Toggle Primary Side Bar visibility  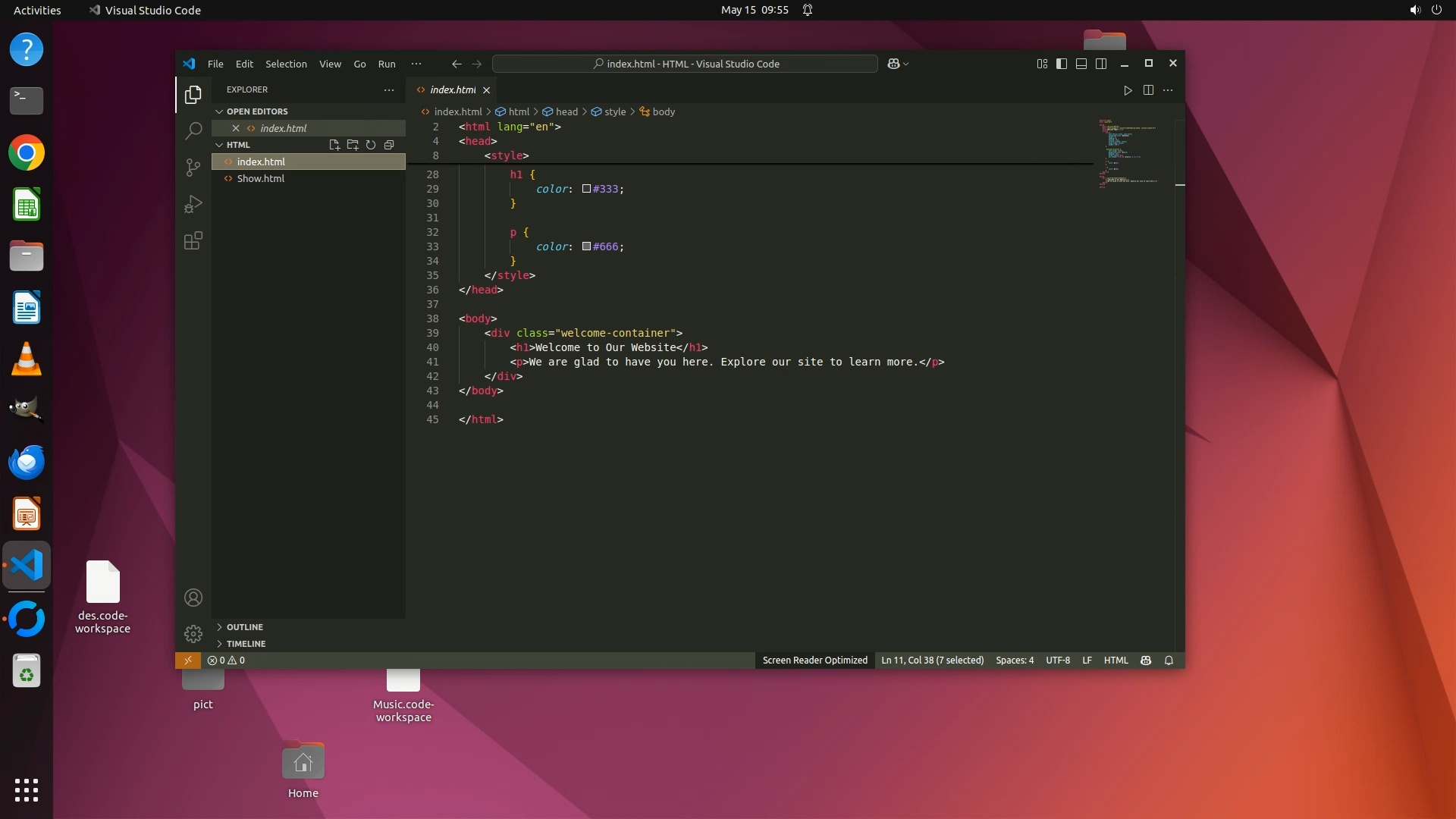pos(1062,64)
